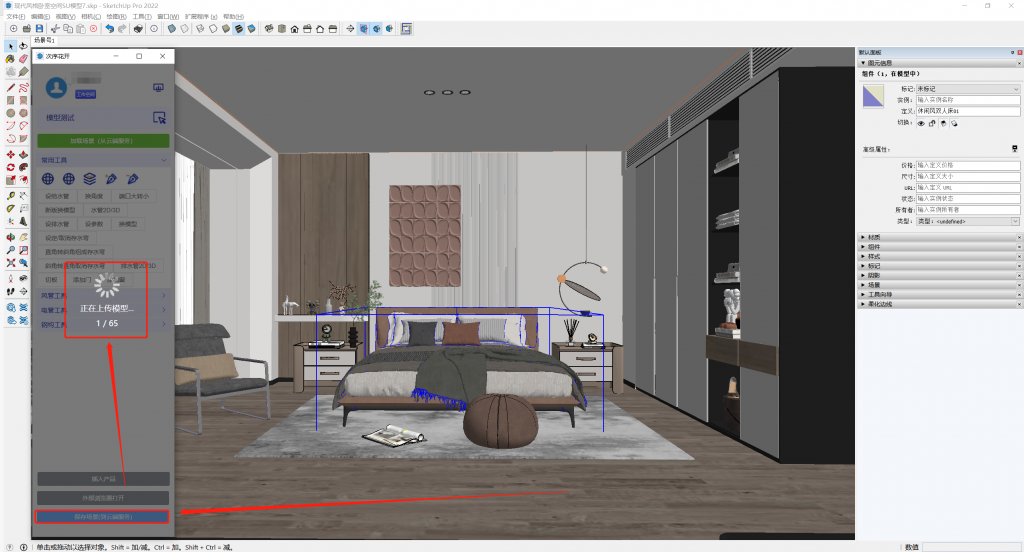This screenshot has height=552, width=1024.
Task: Select the Move tool
Action: [10, 155]
